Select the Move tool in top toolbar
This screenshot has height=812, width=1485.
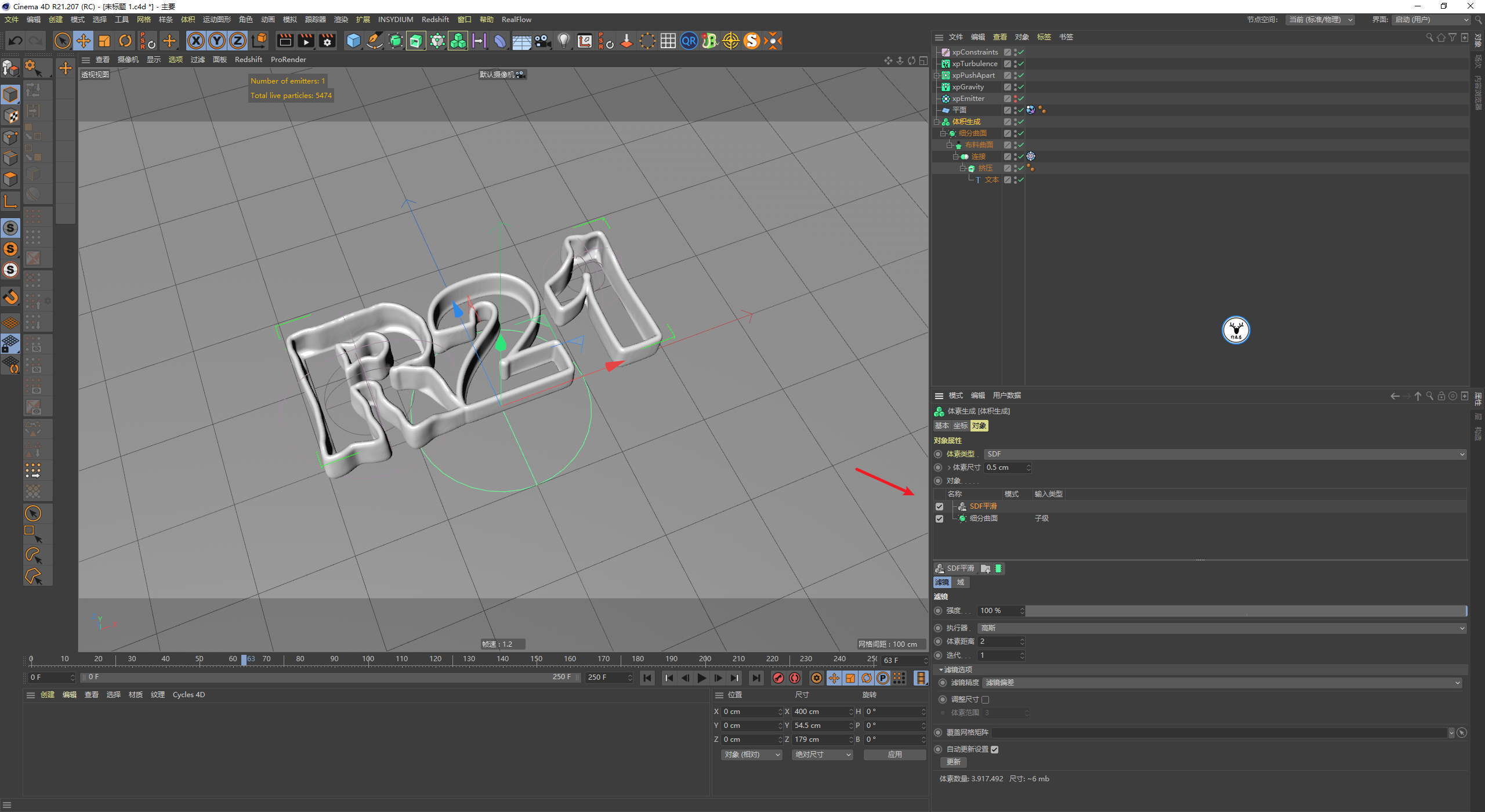(84, 41)
